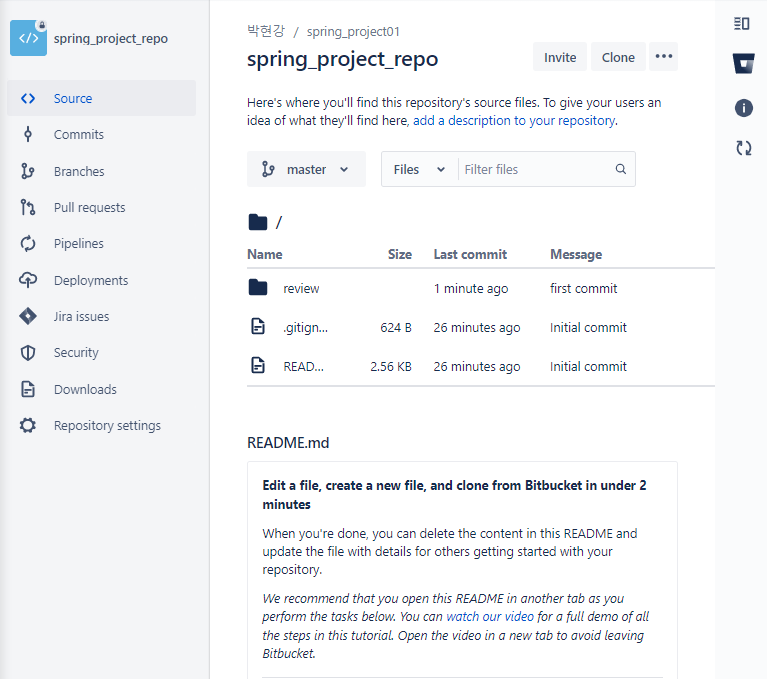Open the review folder
Viewport: 767px width, 679px height.
click(x=301, y=289)
